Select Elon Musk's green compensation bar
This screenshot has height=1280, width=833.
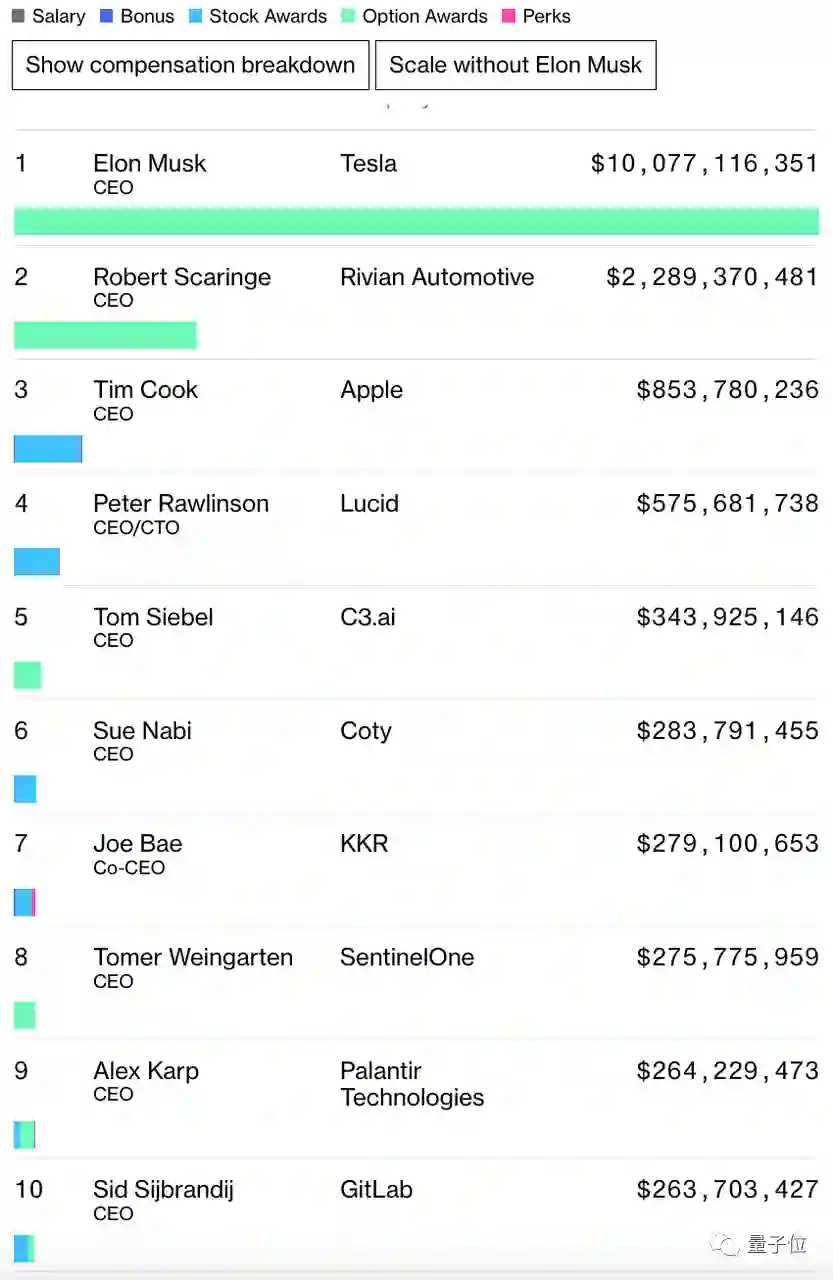pos(416,221)
